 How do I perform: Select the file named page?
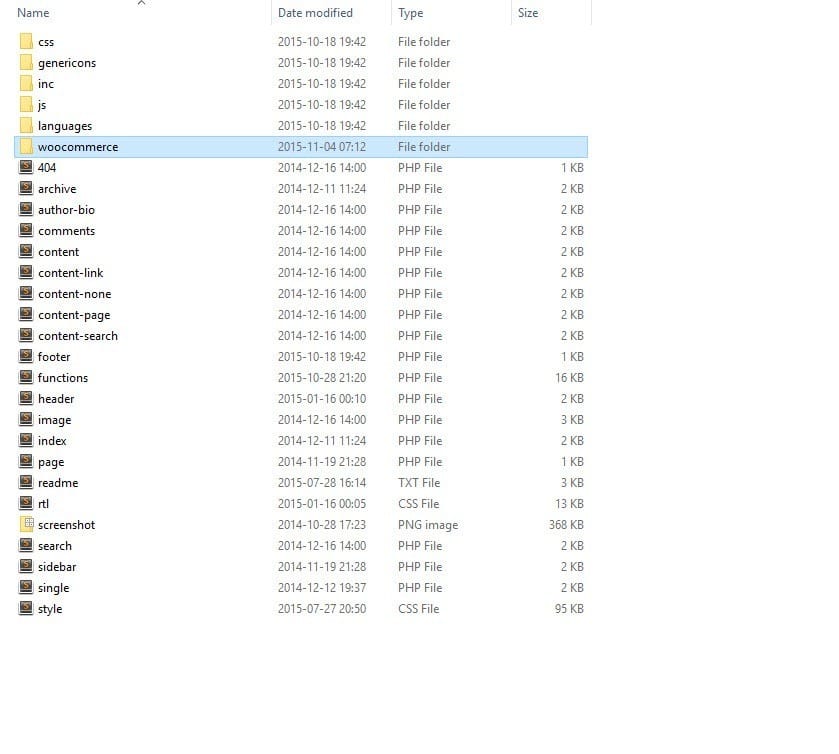51,462
